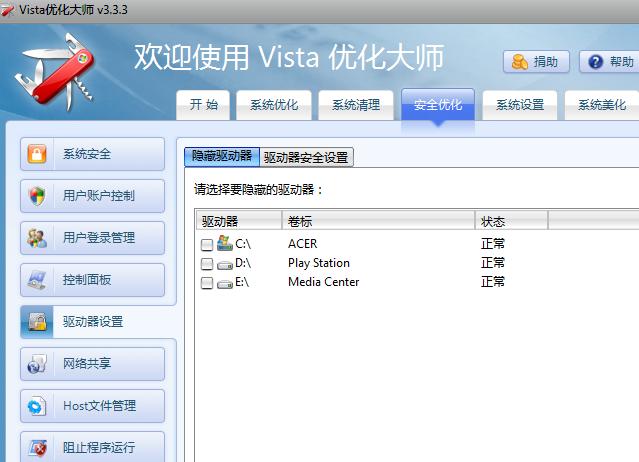Screen dimensions: 639x462
Task: Click the C:\ drive letter text
Action: coord(243,244)
